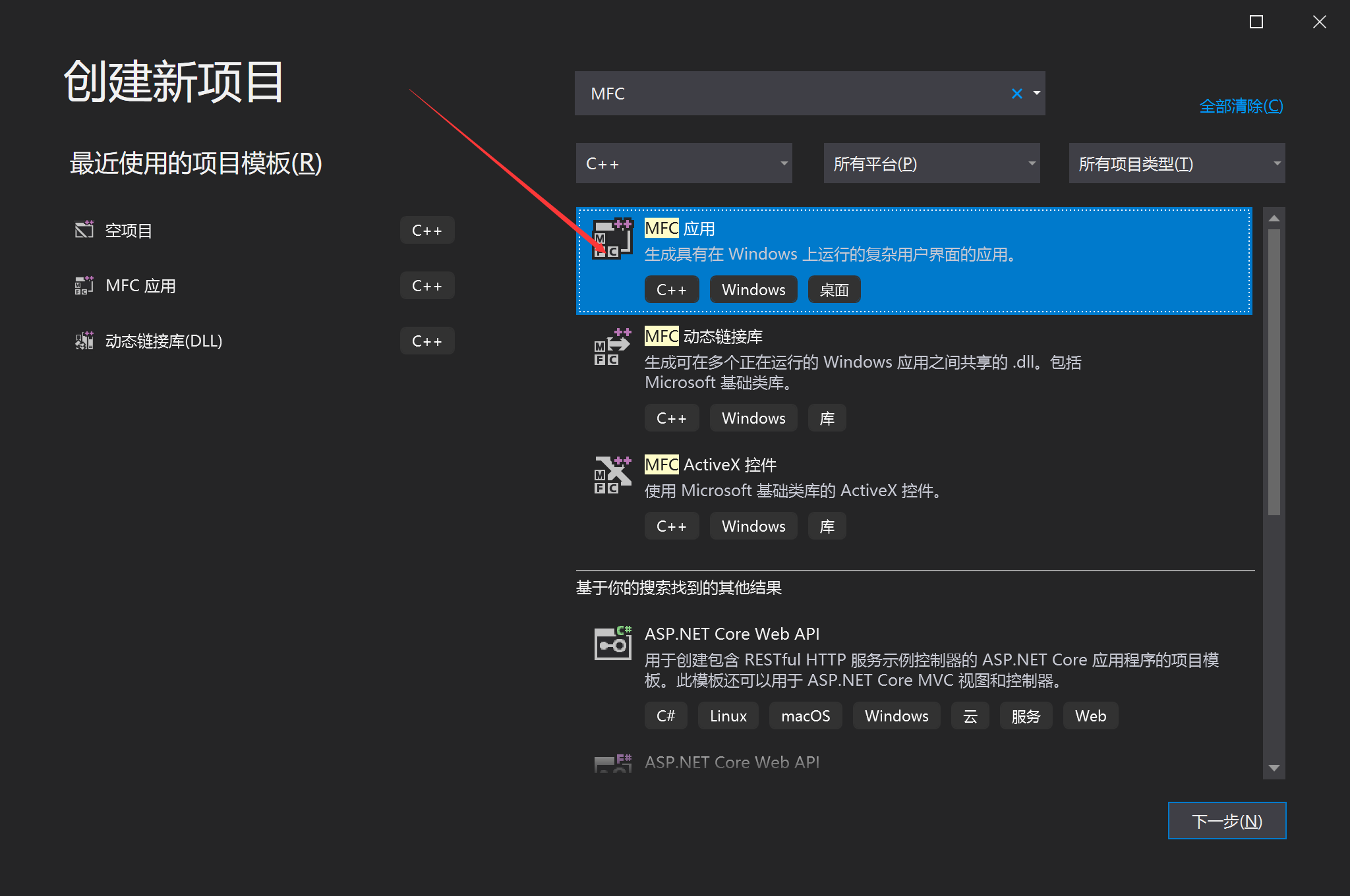
Task: Select MFC 应用 in recent templates list
Action: tap(264, 285)
